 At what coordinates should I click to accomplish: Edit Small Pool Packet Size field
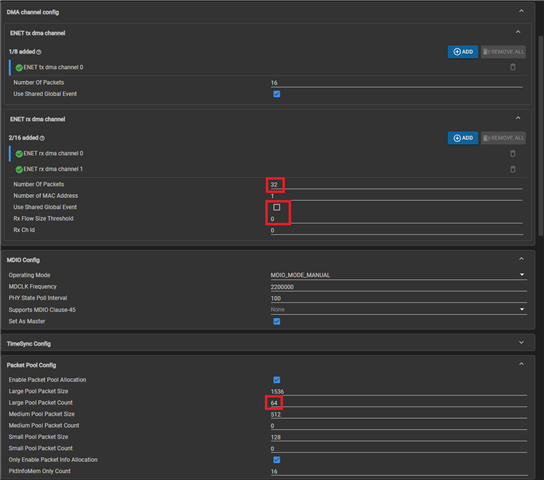point(399,437)
